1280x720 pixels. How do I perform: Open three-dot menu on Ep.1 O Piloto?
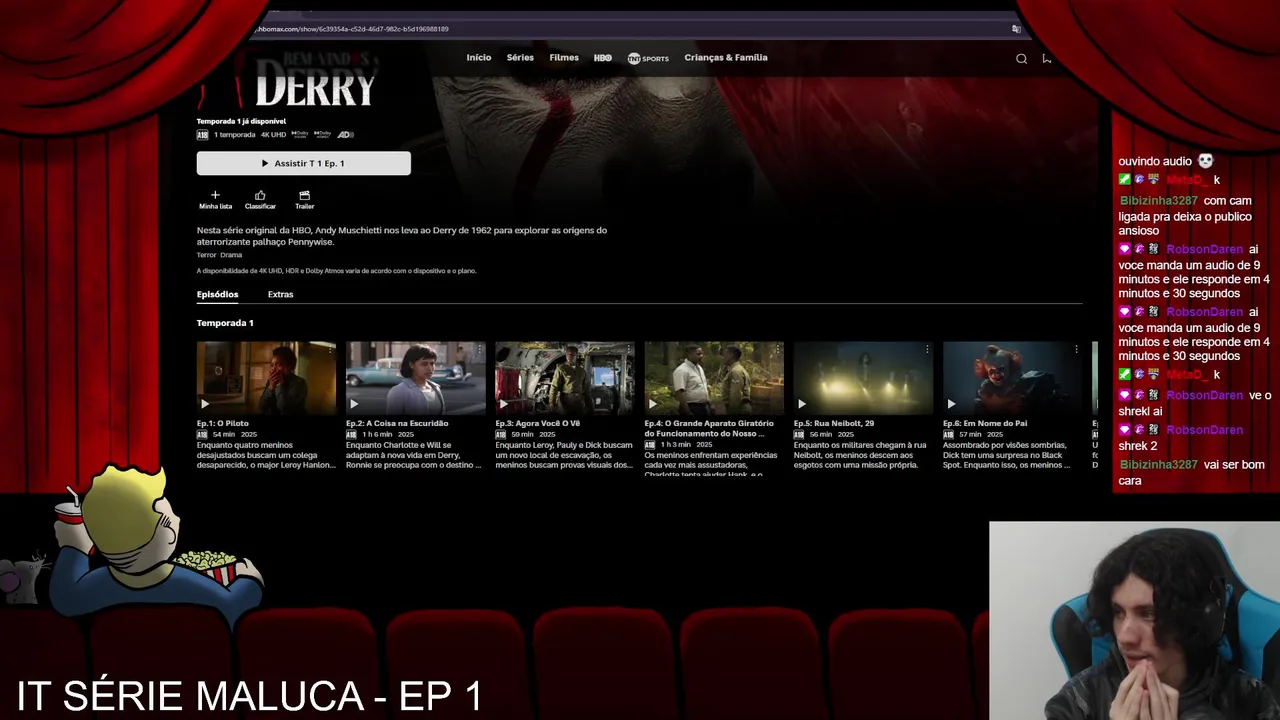pyautogui.click(x=330, y=349)
